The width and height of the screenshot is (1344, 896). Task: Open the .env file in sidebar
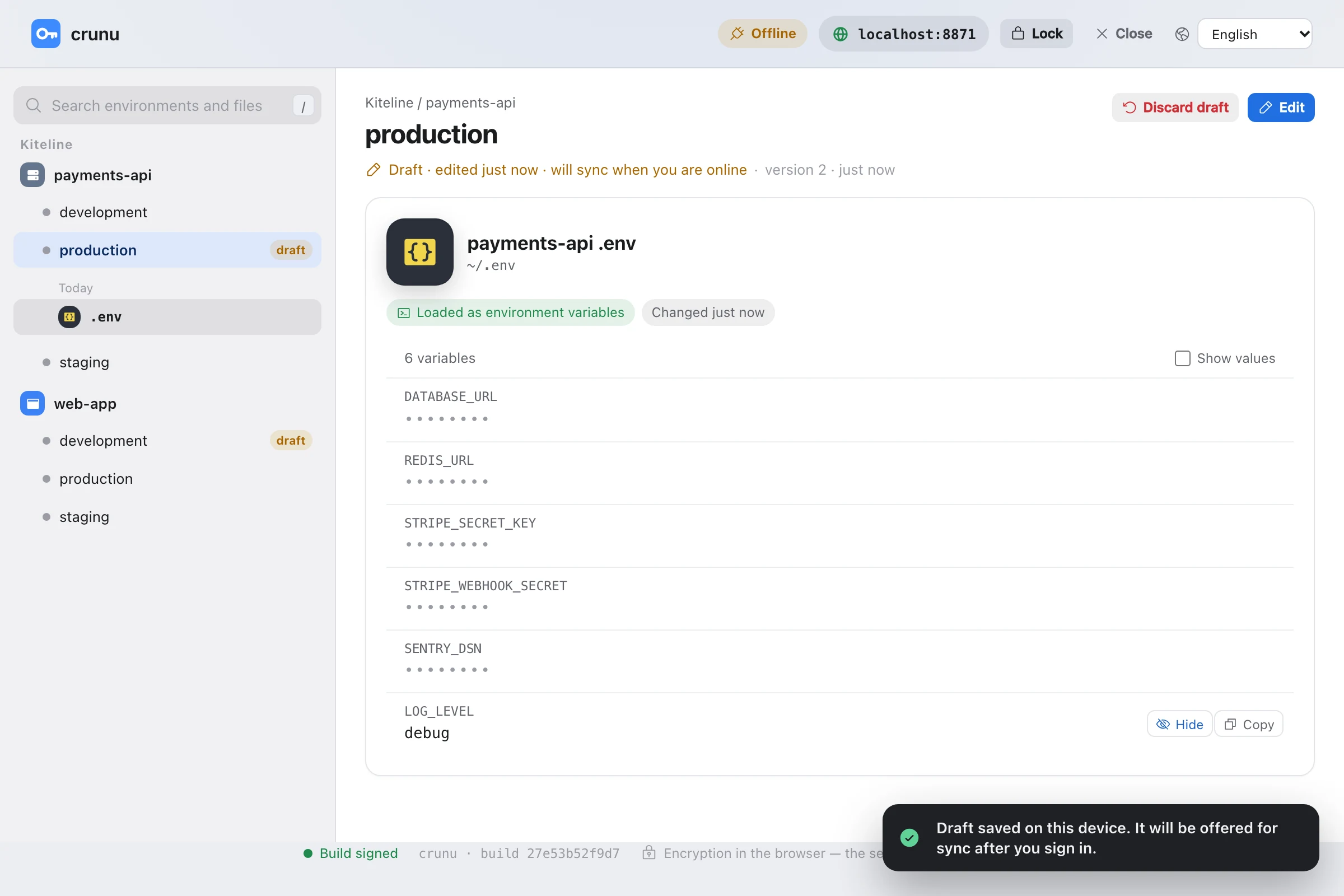(x=167, y=317)
